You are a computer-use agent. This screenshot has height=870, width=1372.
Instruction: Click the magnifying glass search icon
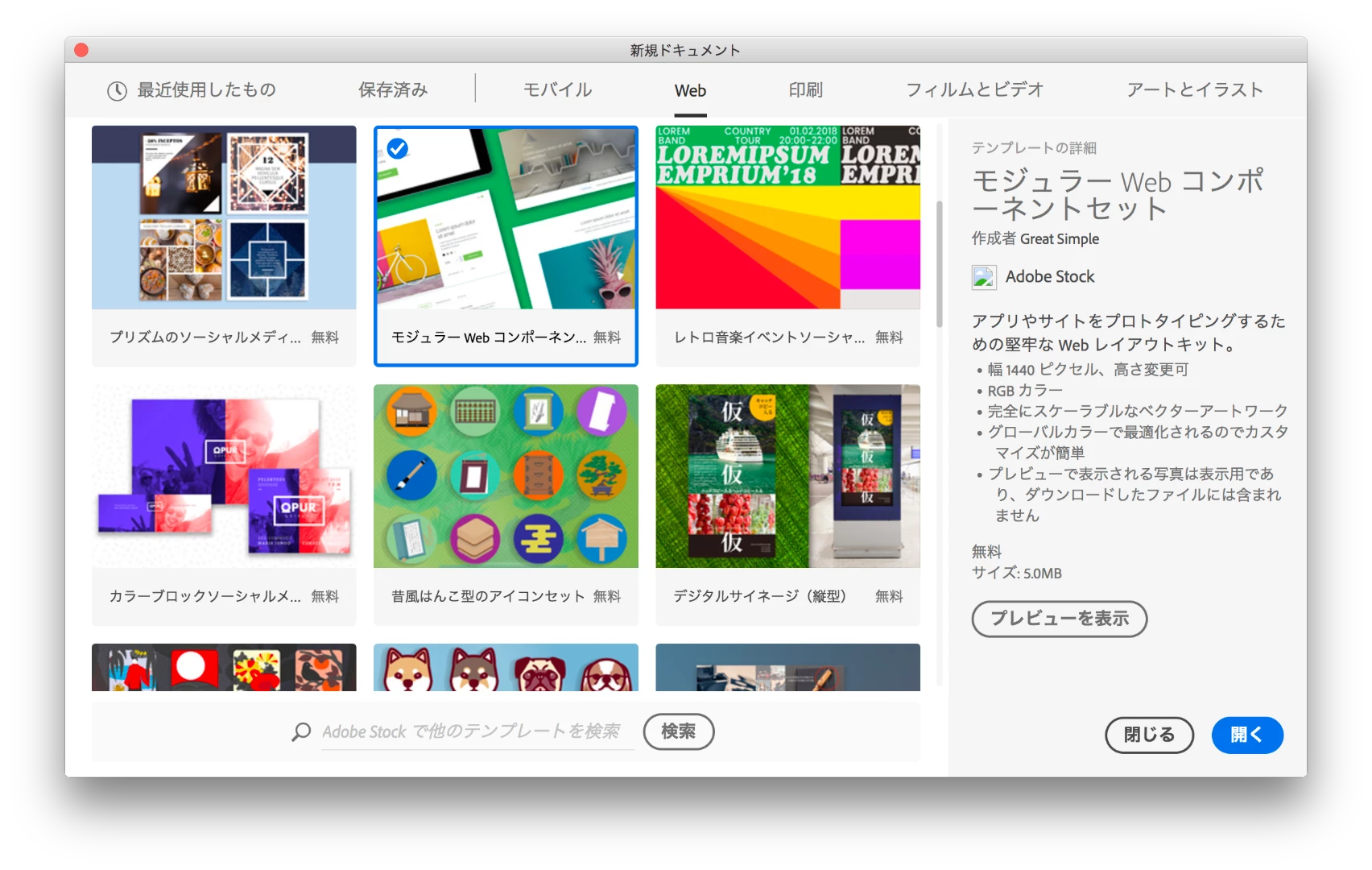(301, 732)
